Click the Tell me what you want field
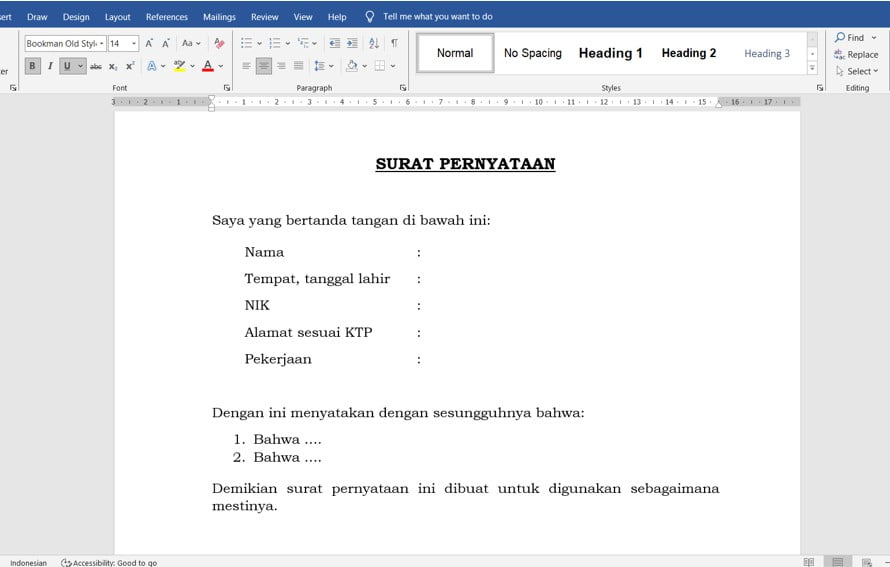Viewport: 890px width, 567px height. 437,17
